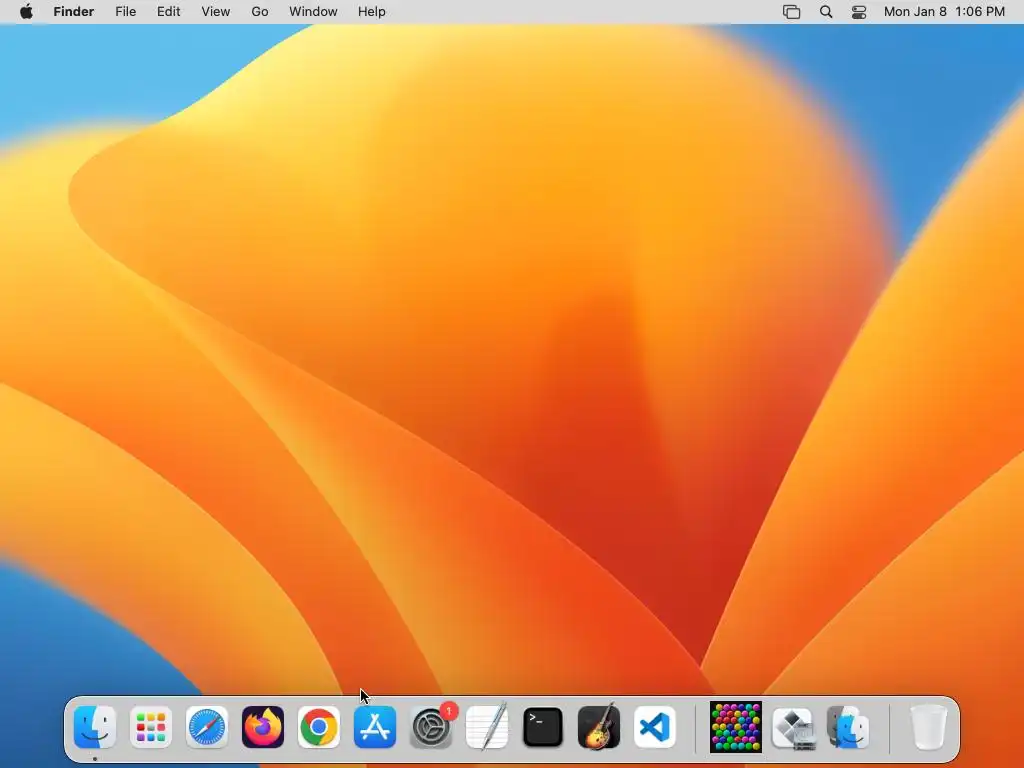The image size is (1024, 768).
Task: Open the Go menu
Action: tap(260, 12)
